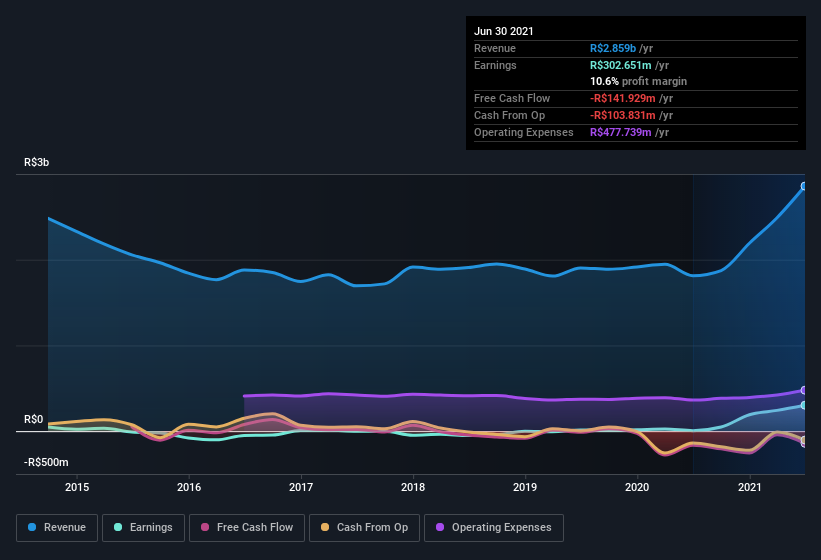Click the 2019 x-axis label

coord(525,487)
